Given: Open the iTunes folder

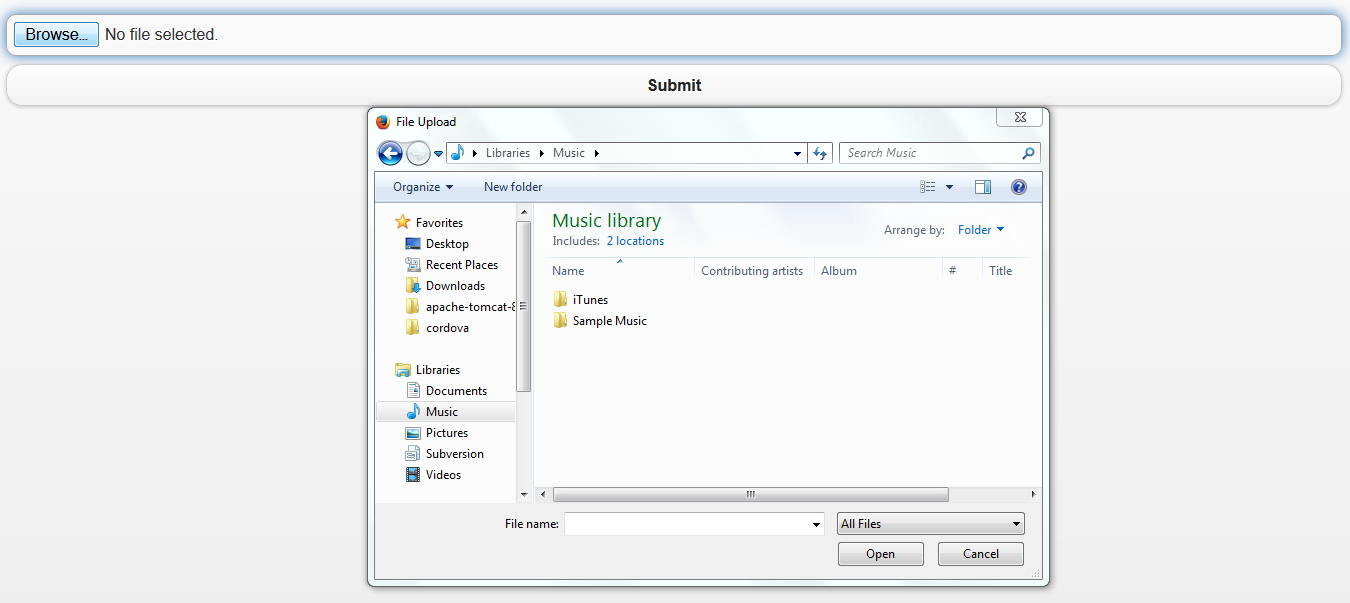Looking at the screenshot, I should [589, 300].
